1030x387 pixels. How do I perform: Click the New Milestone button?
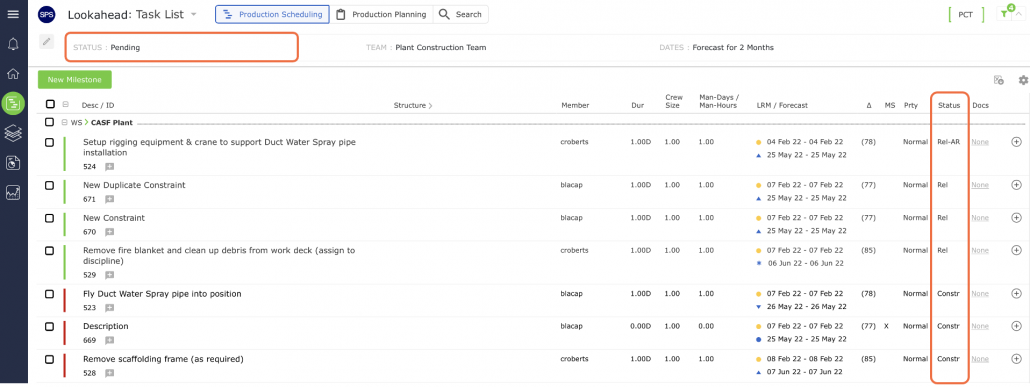[x=75, y=80]
